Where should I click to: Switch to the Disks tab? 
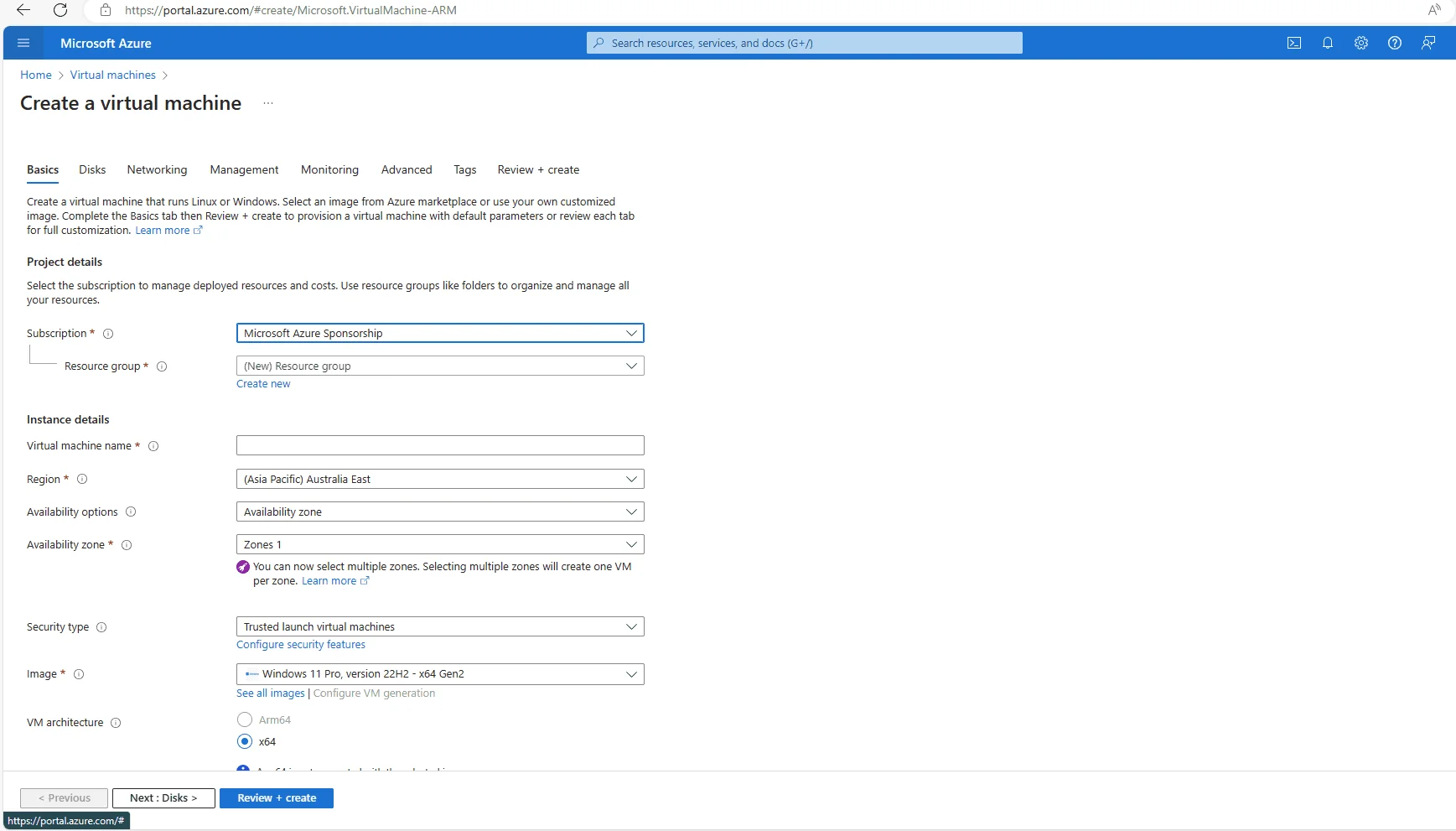(x=92, y=169)
